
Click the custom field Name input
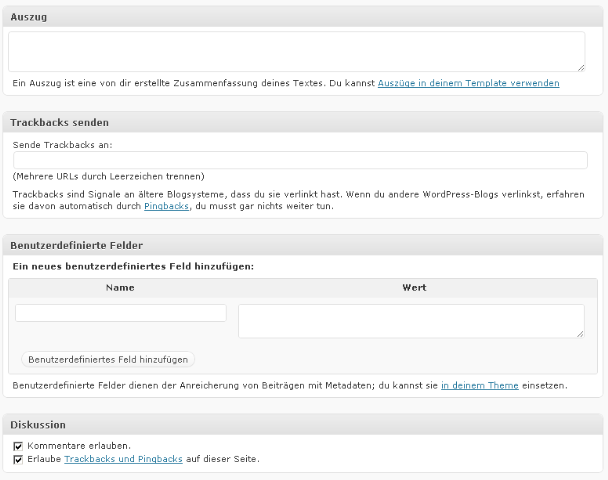(x=121, y=313)
